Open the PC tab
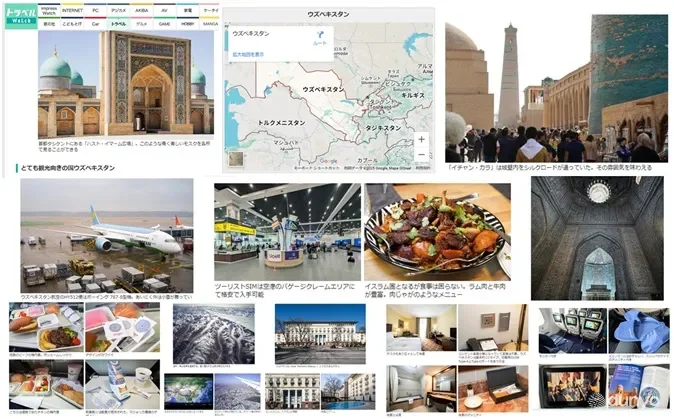 (x=95, y=10)
